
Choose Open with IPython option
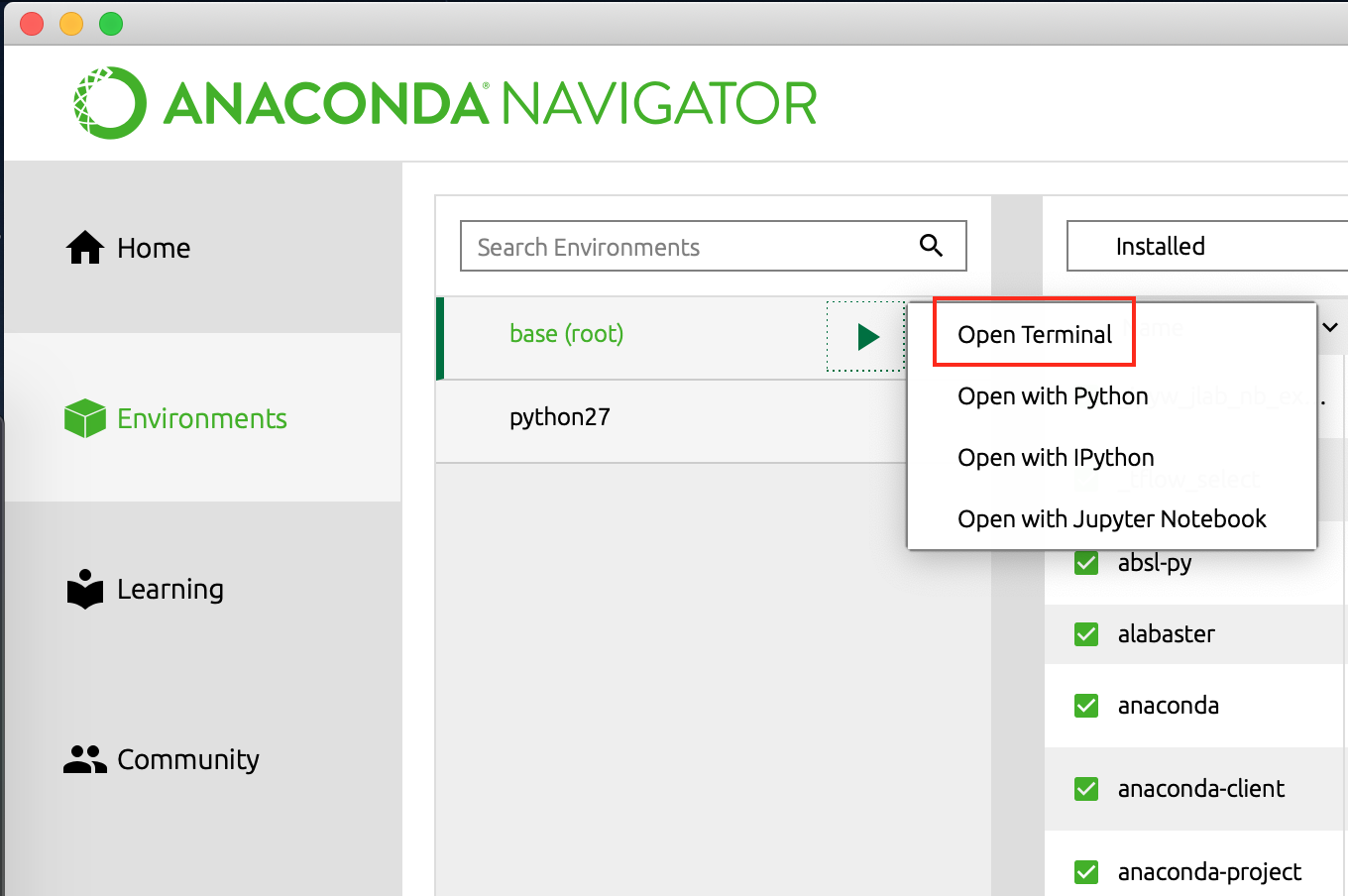[x=1056, y=458]
